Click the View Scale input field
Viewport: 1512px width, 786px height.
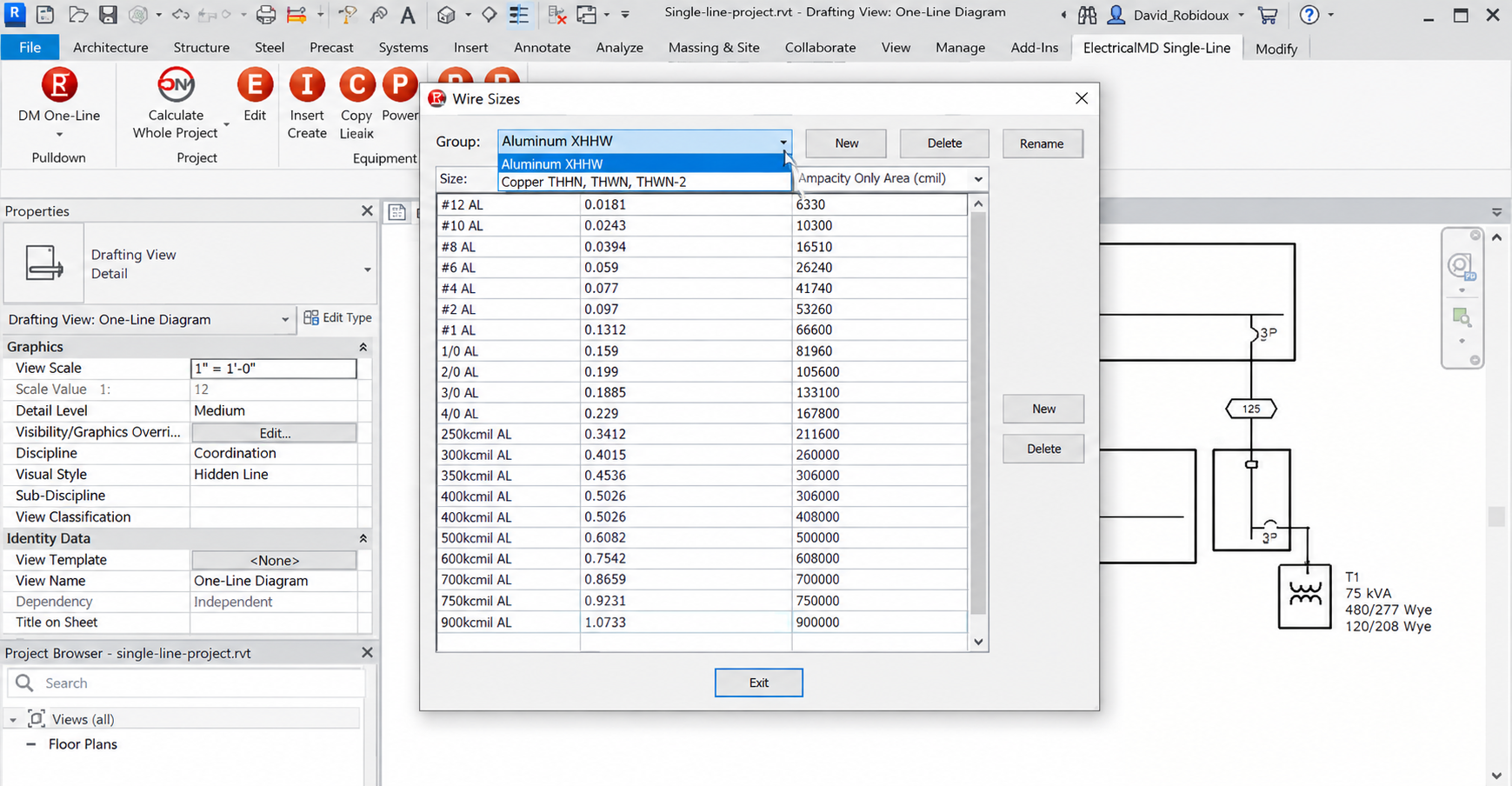[x=273, y=369]
